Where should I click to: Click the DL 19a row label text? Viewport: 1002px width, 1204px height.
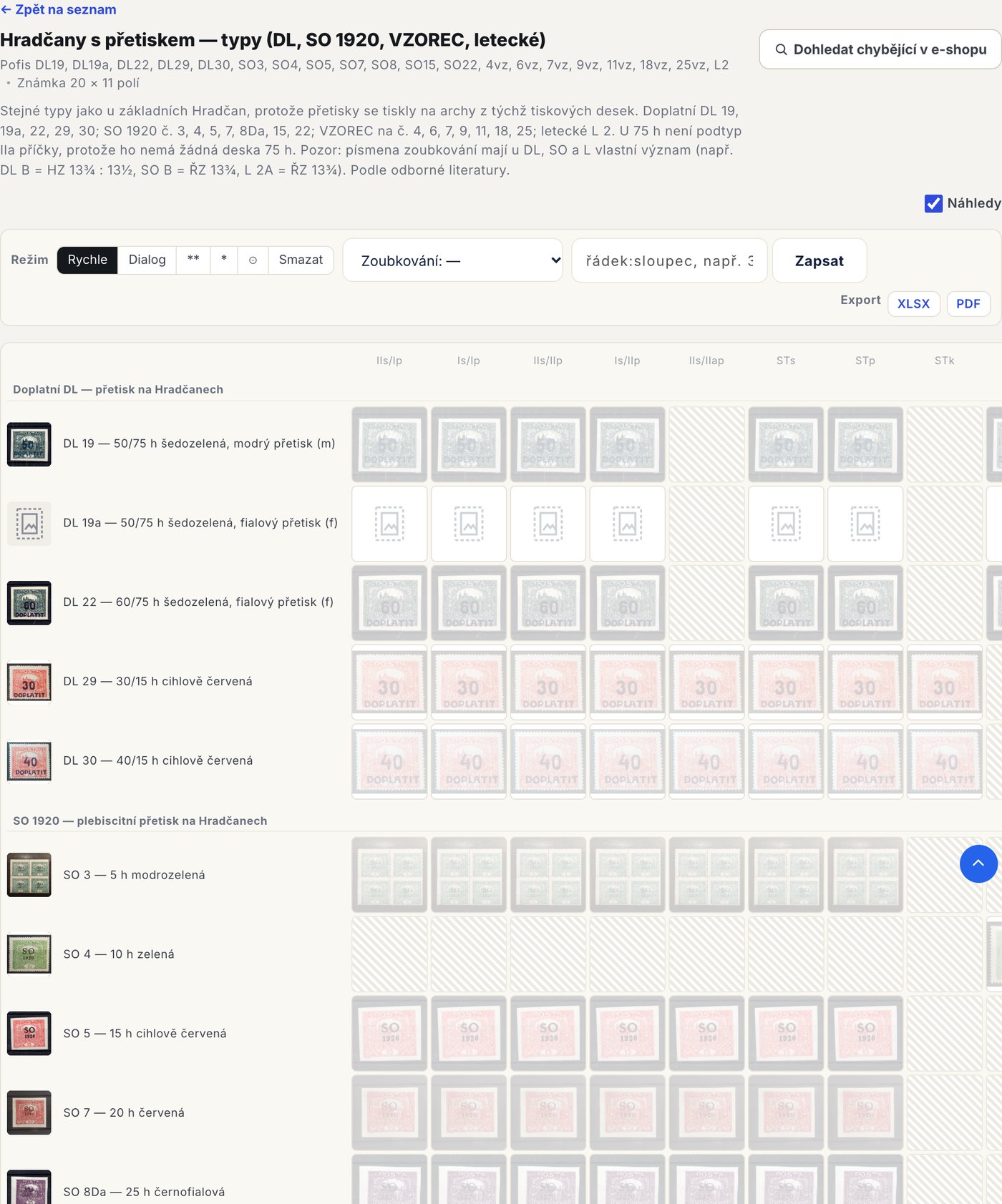pyautogui.click(x=200, y=523)
